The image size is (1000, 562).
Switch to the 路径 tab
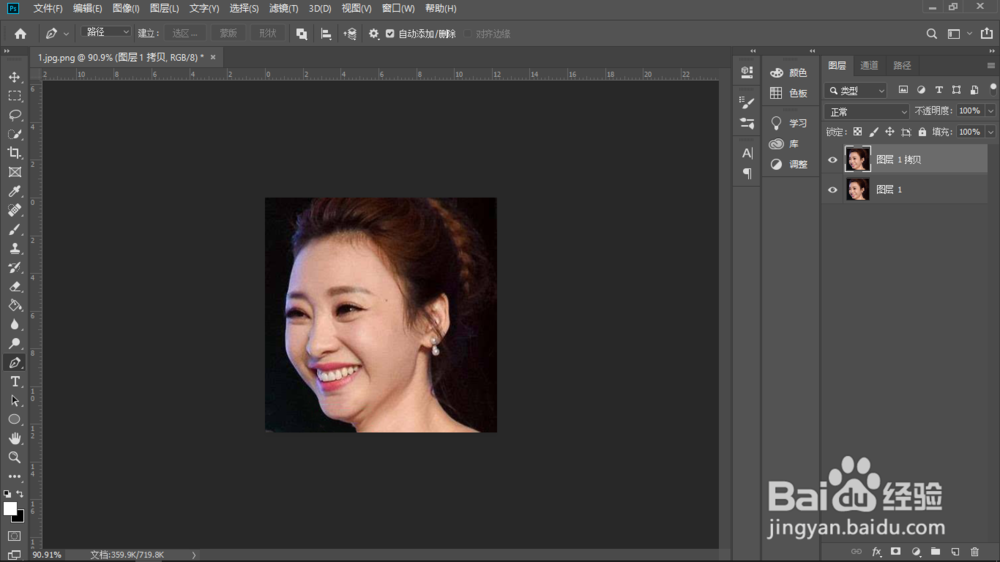[902, 65]
